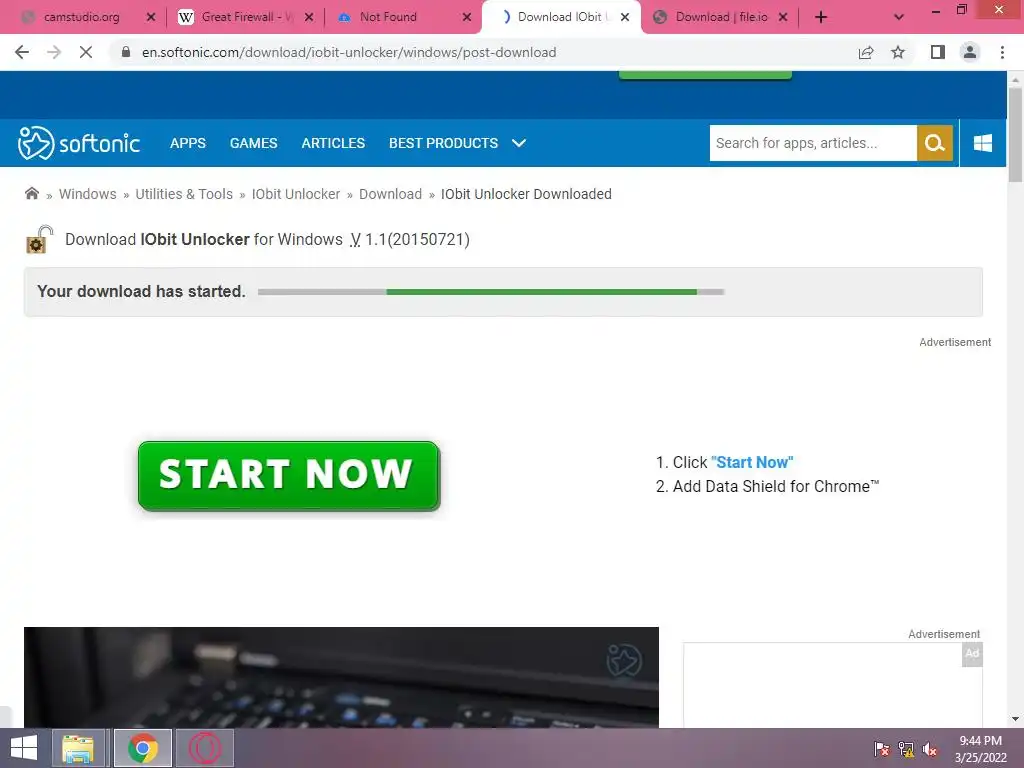Click the download progress bar
This screenshot has height=768, width=1024.
(x=490, y=292)
